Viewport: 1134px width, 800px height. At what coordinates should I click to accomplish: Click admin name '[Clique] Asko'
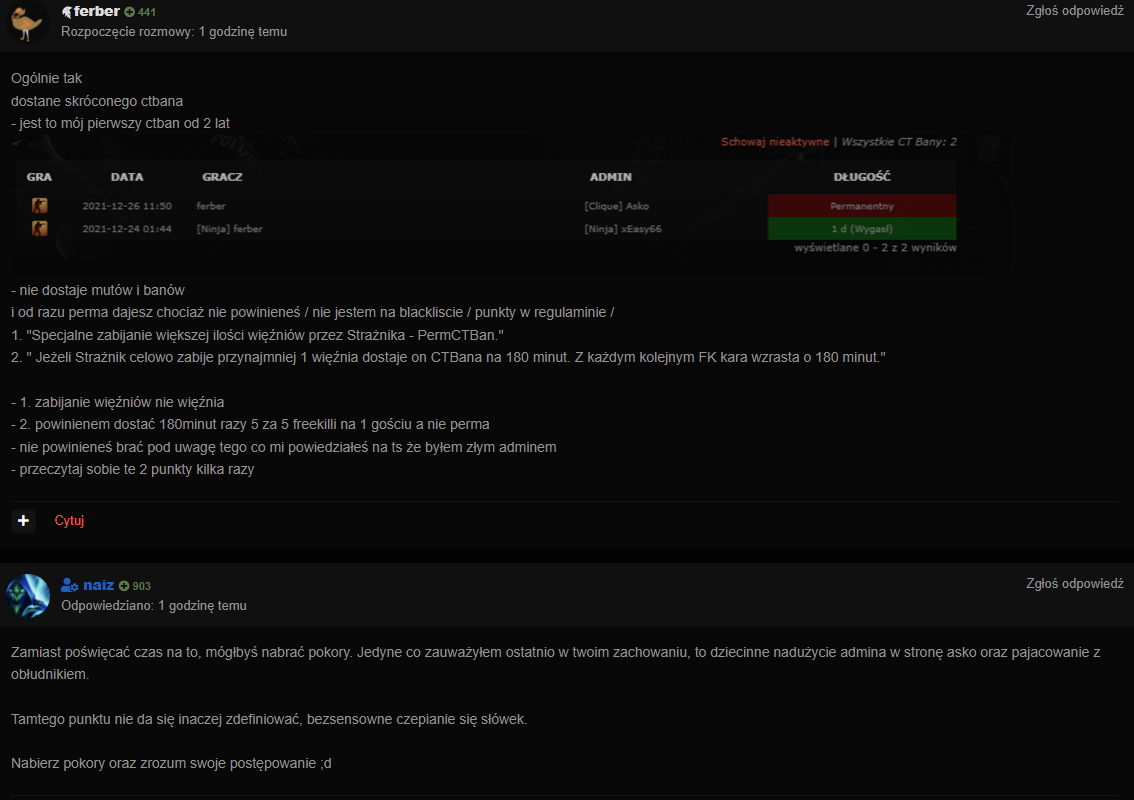tap(616, 206)
